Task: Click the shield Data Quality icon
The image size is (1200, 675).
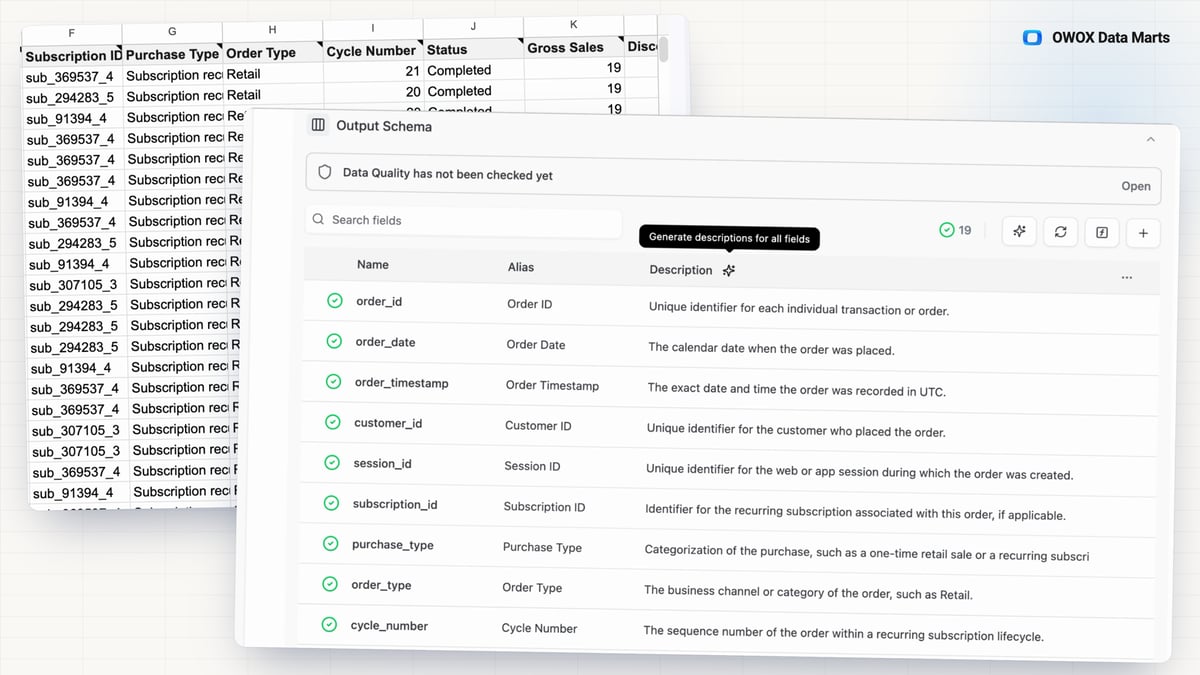Action: point(324,172)
